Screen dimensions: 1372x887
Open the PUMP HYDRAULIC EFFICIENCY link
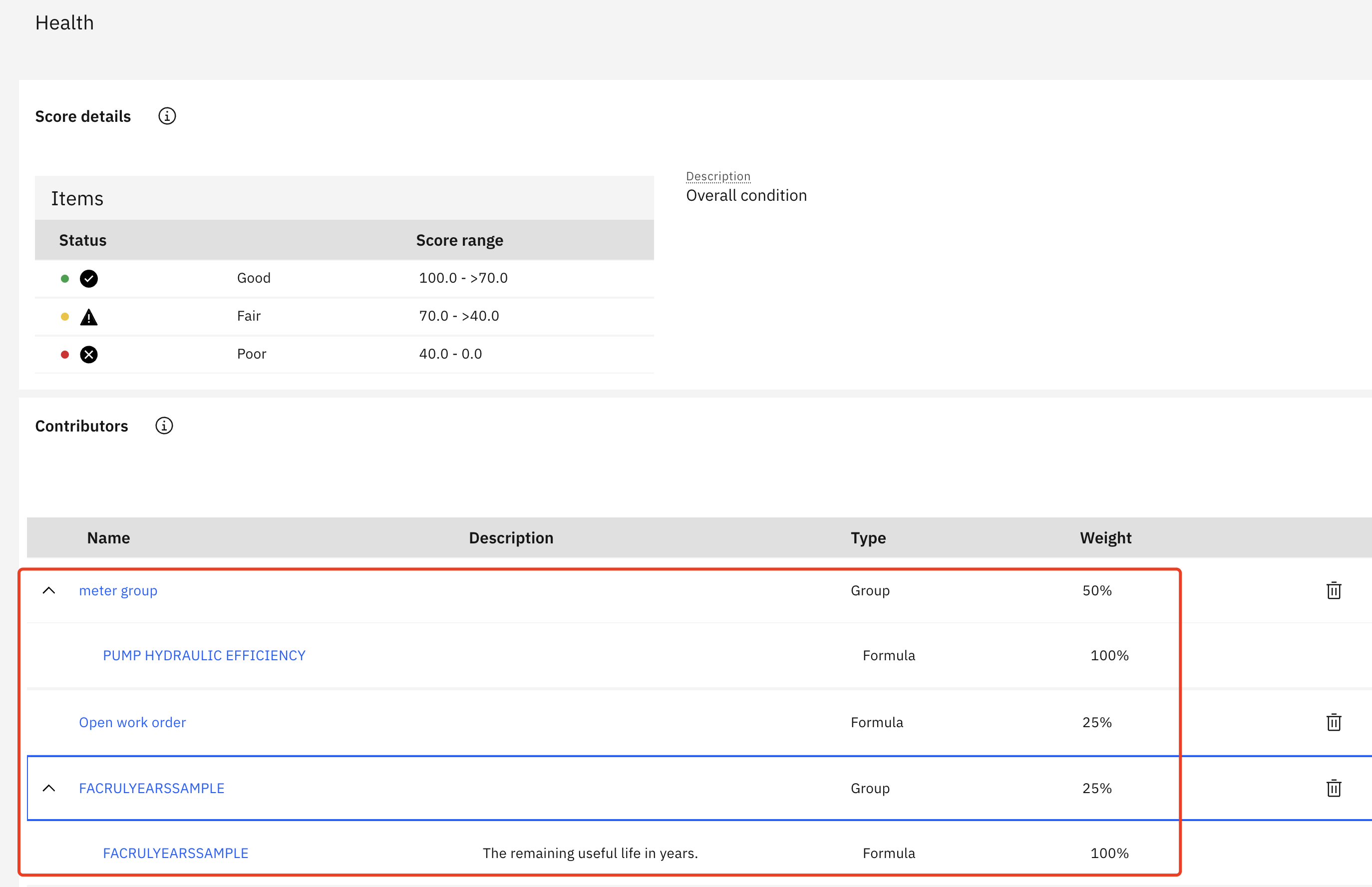(x=204, y=655)
